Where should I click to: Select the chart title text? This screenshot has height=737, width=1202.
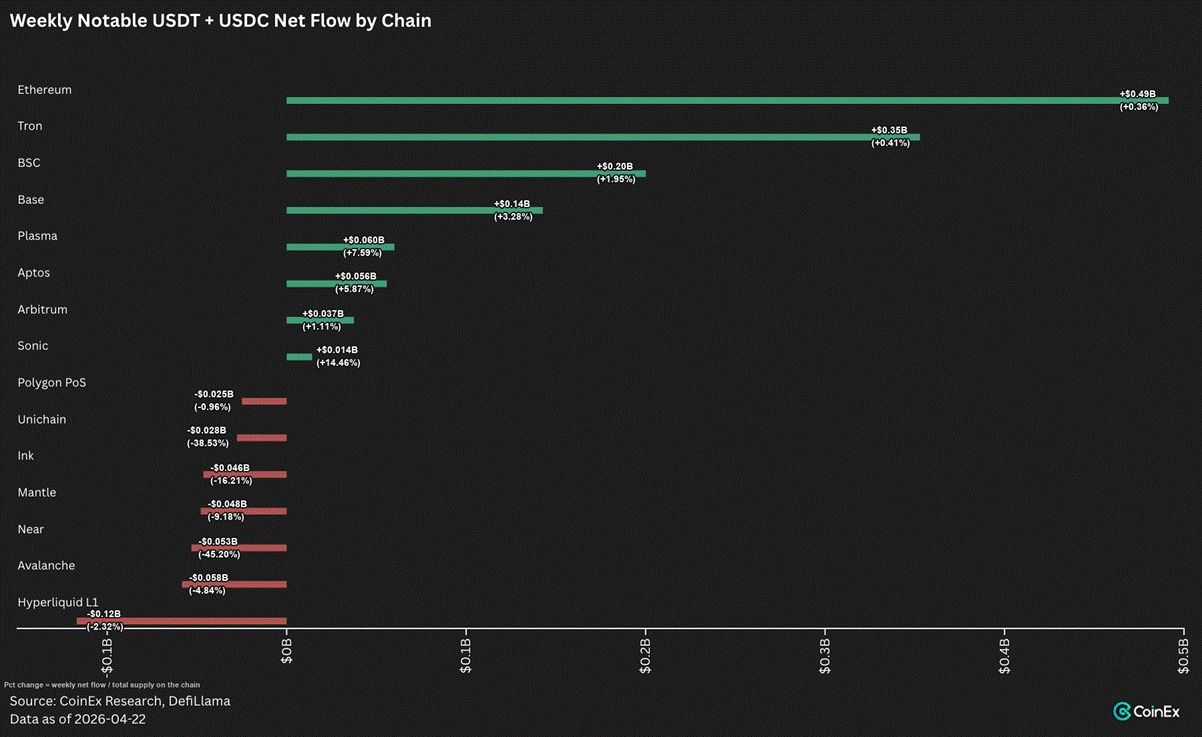221,20
